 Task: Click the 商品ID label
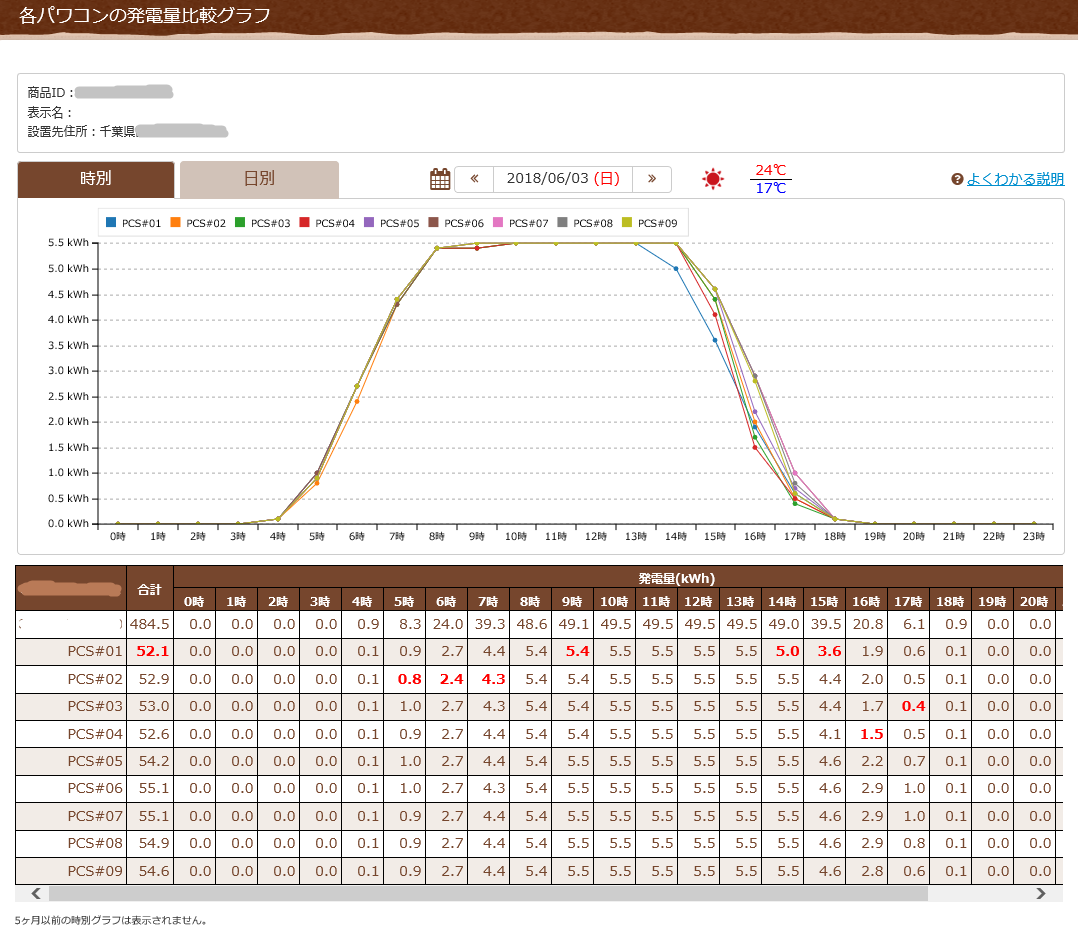click(x=50, y=92)
